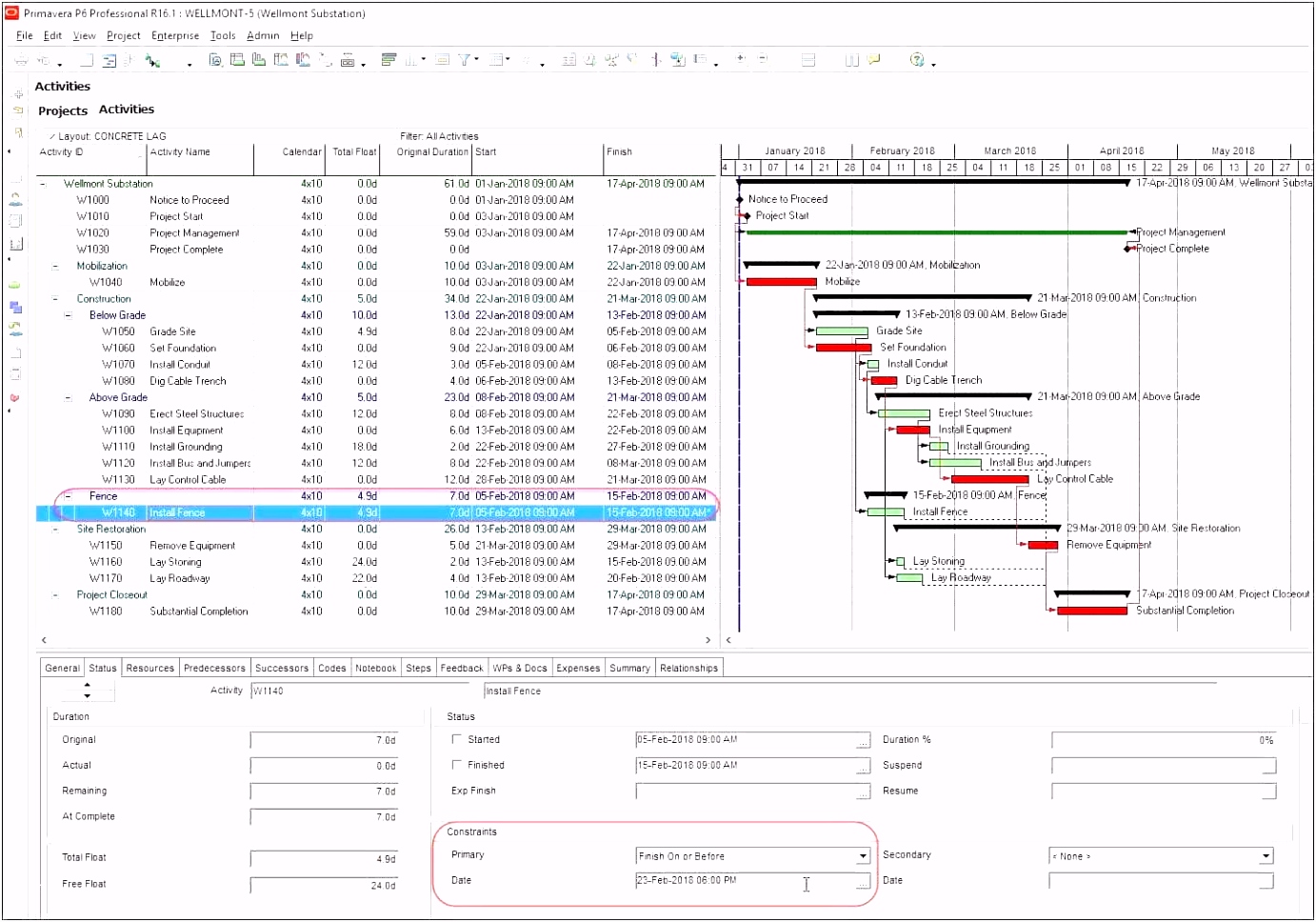The width and height of the screenshot is (1316, 922).
Task: Click the Columns toolbar icon next to filter
Action: tap(413, 60)
